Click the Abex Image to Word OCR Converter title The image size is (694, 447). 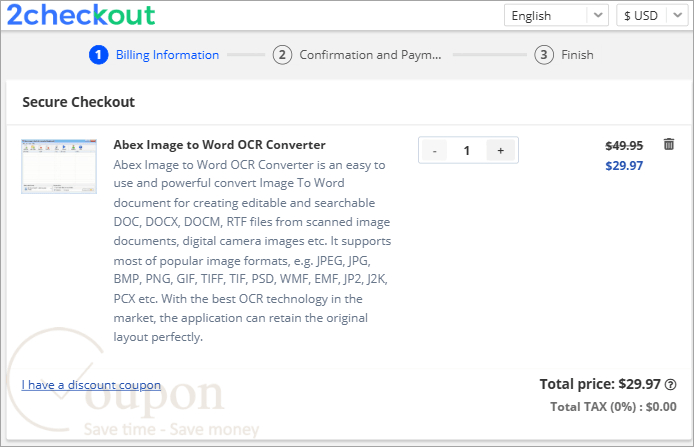pos(220,145)
